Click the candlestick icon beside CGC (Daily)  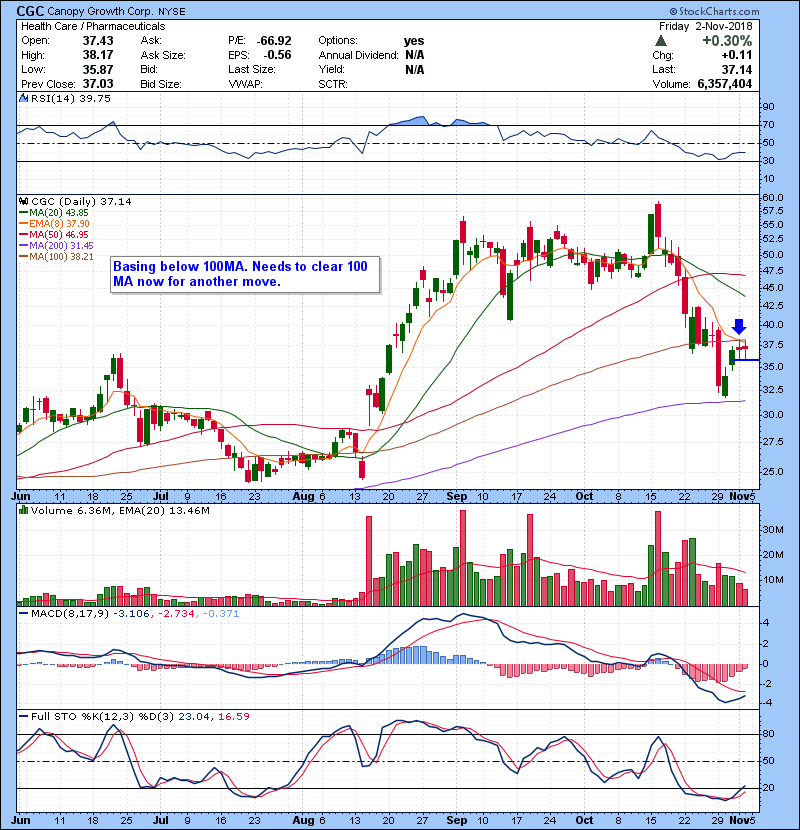(x=23, y=201)
